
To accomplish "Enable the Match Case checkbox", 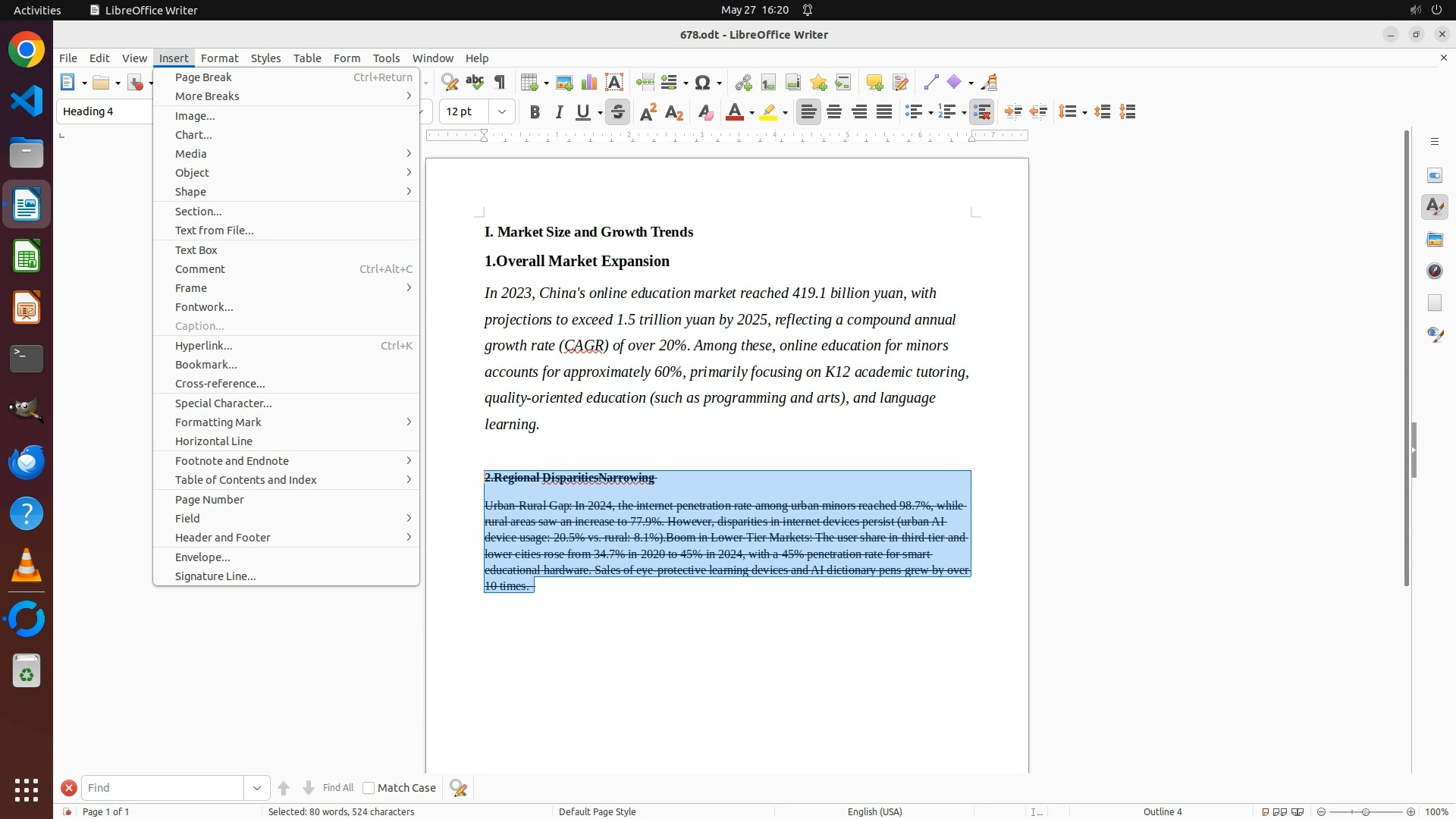I will click(369, 788).
